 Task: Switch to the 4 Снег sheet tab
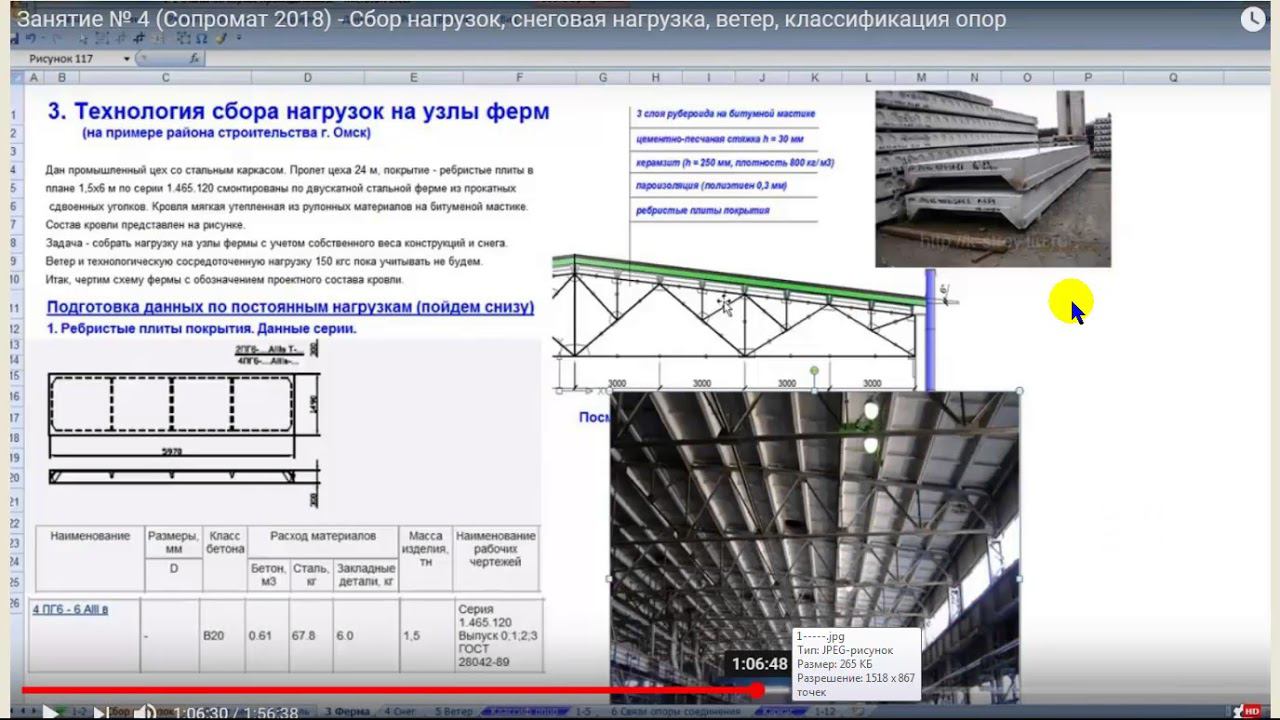click(401, 711)
